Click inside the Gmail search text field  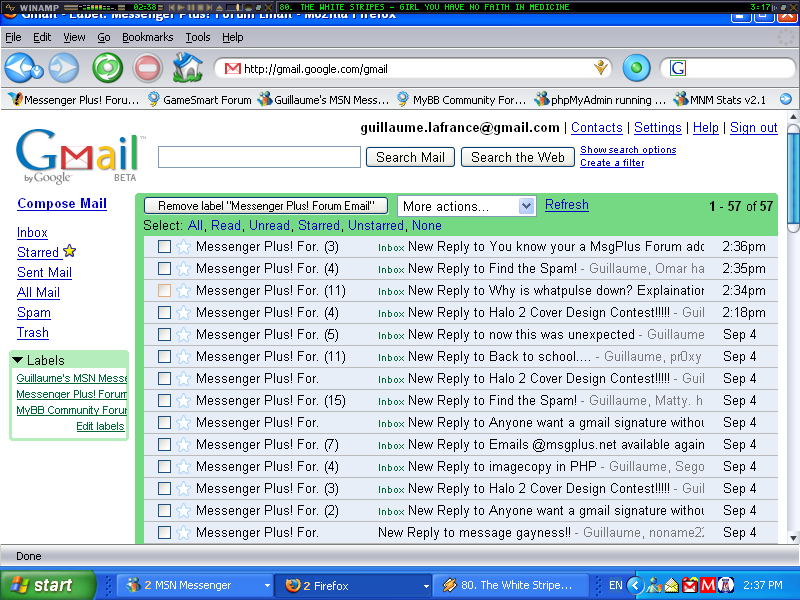(259, 157)
